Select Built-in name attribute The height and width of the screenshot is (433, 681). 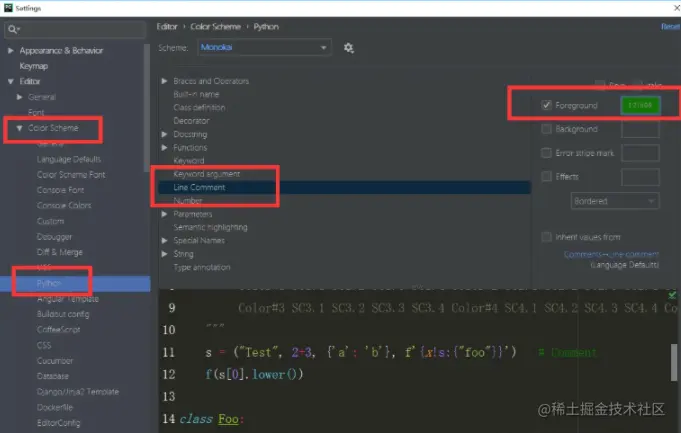pos(196,94)
